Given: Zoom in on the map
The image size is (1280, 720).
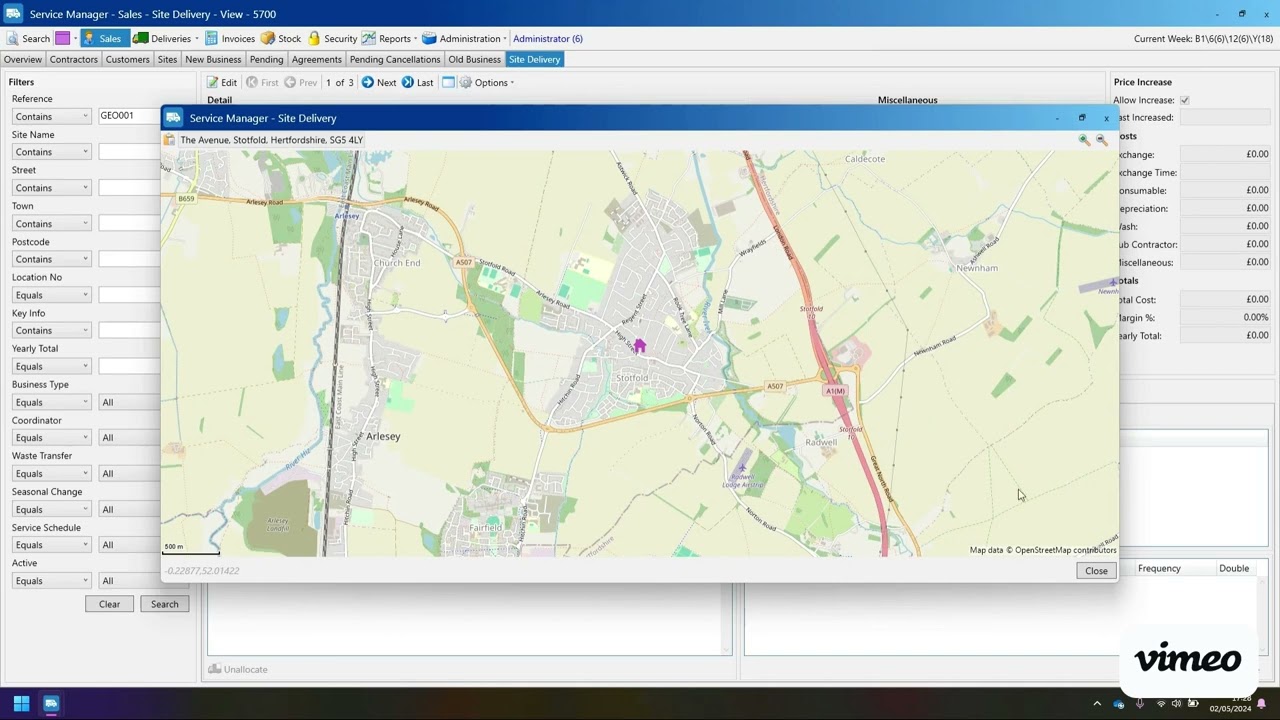Looking at the screenshot, I should 1084,140.
